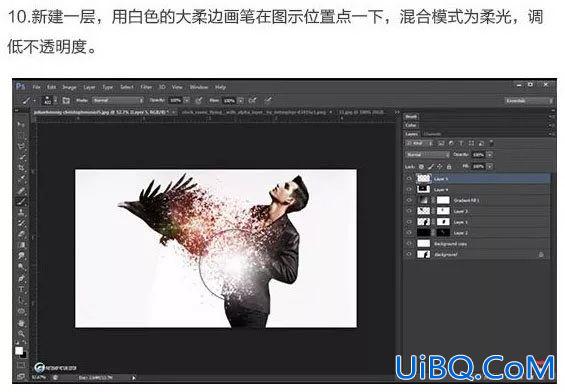Enable the airbrush build-up button
This screenshot has height=392, width=565.
coord(253,100)
